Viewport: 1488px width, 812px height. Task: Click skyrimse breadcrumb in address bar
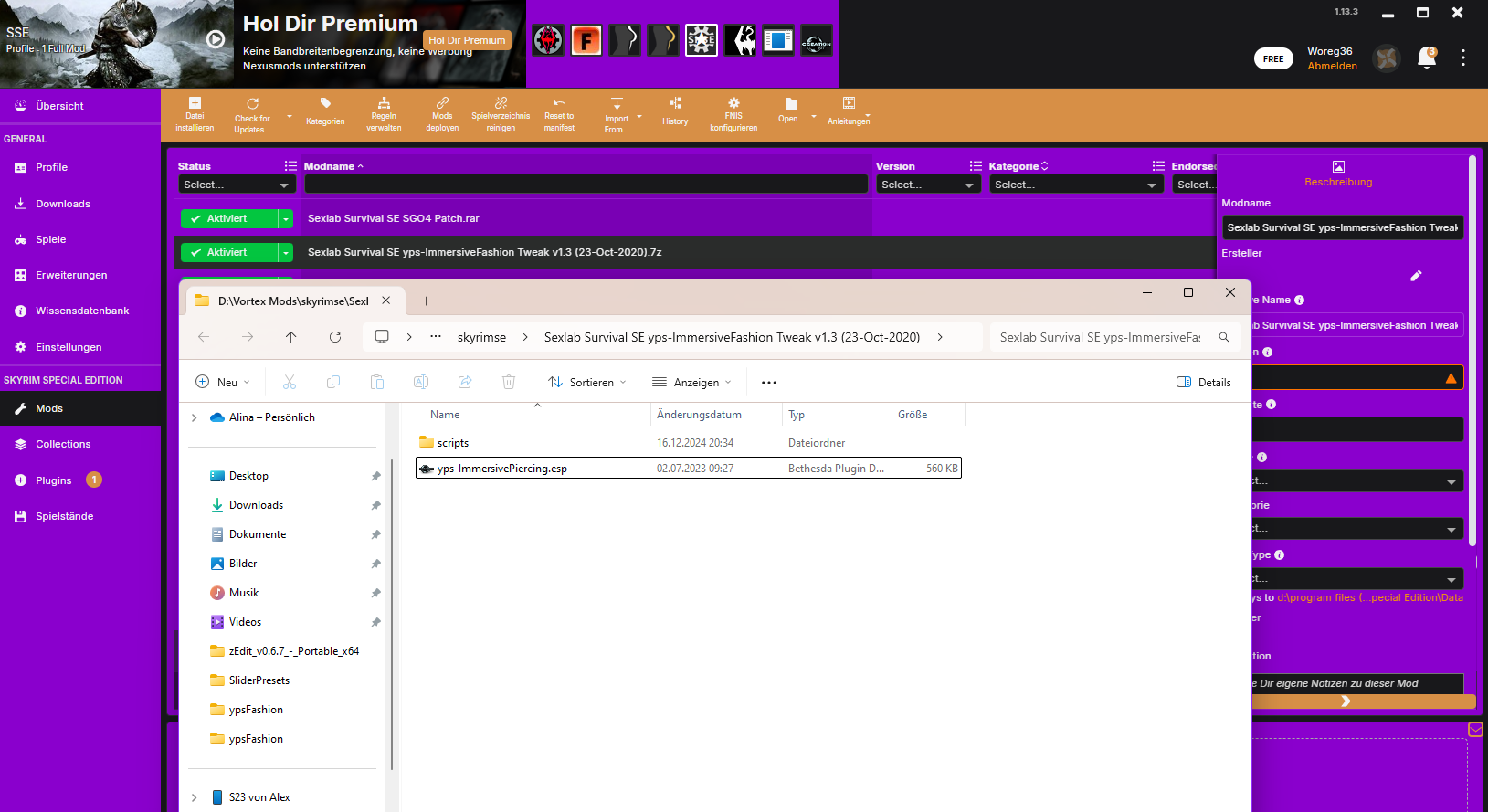[x=481, y=337]
